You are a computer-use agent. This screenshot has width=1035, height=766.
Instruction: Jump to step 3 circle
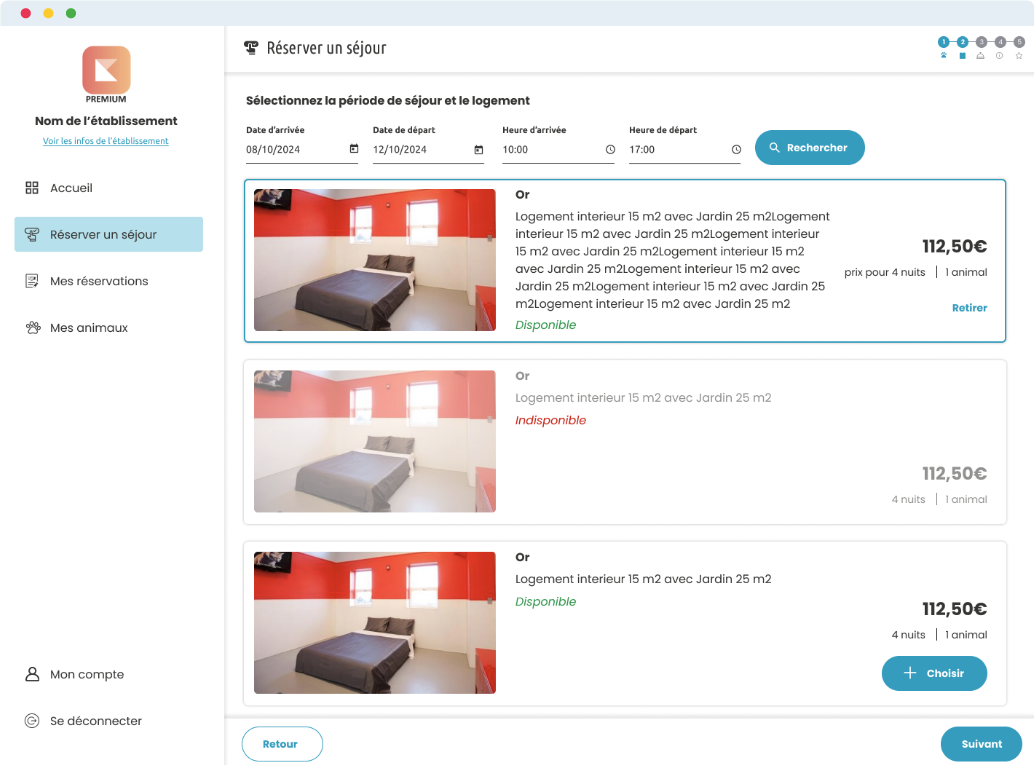(982, 42)
